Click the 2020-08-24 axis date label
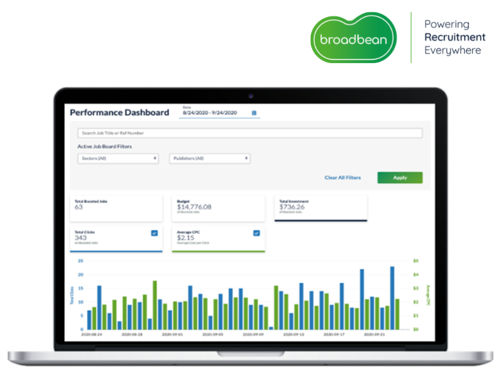This screenshot has width=500, height=375. 92,334
